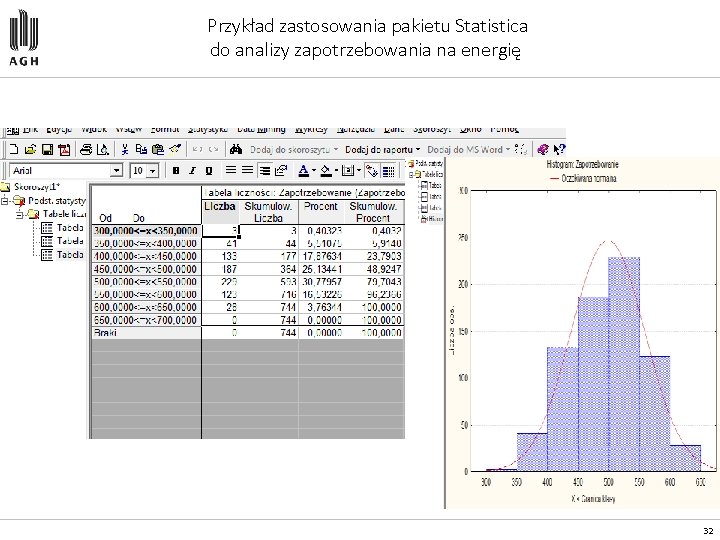This screenshot has width=720, height=540.
Task: Open the Print preview icon
Action: point(103,149)
